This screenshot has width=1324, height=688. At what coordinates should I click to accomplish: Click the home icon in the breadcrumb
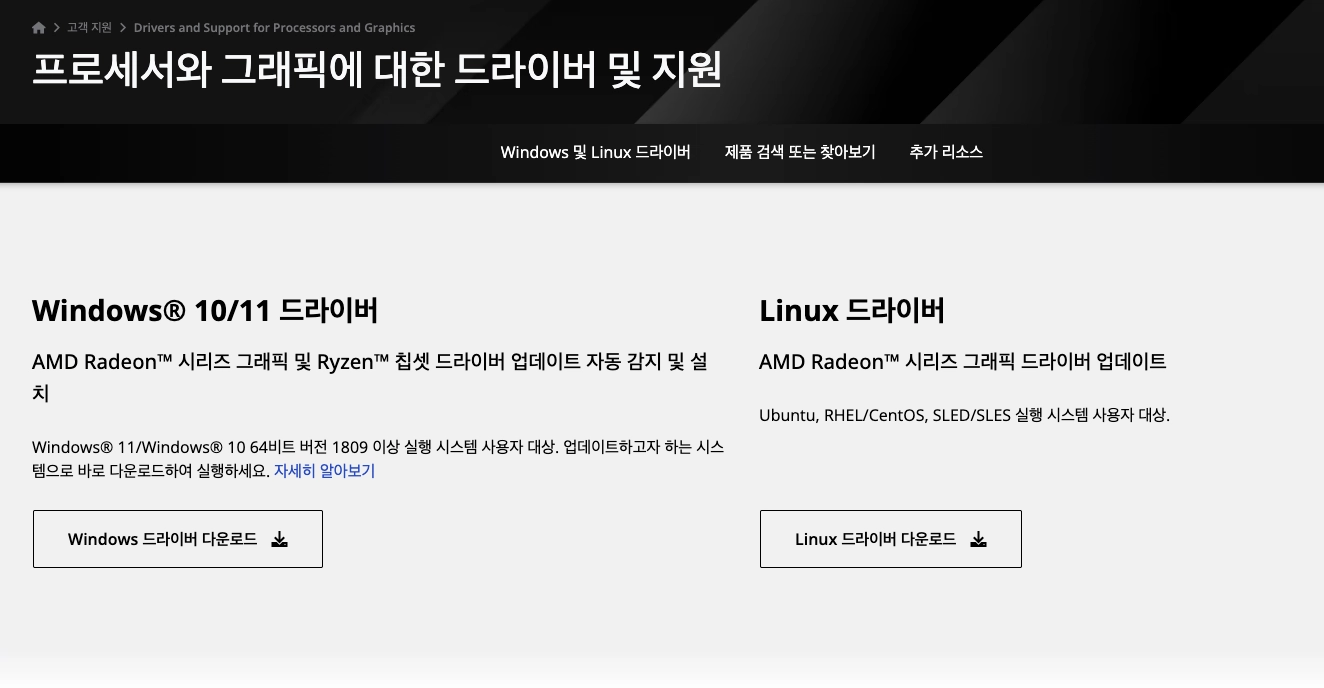point(38,27)
